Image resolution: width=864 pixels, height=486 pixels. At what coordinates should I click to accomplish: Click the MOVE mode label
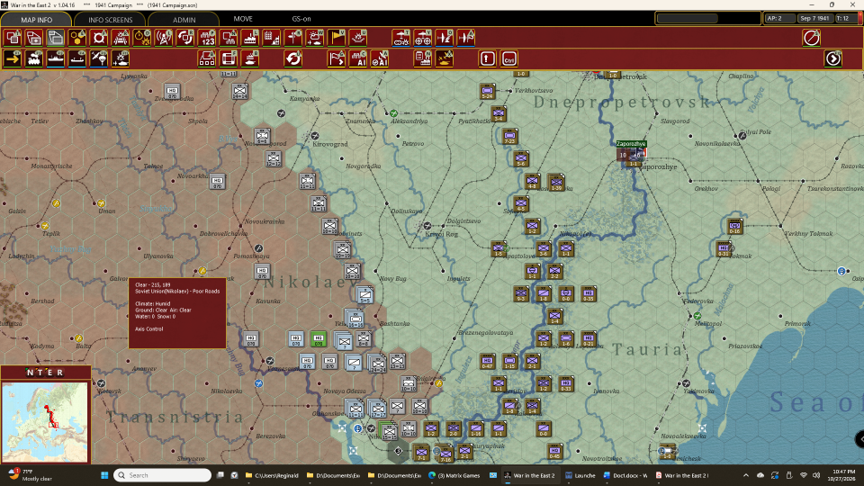(242, 19)
